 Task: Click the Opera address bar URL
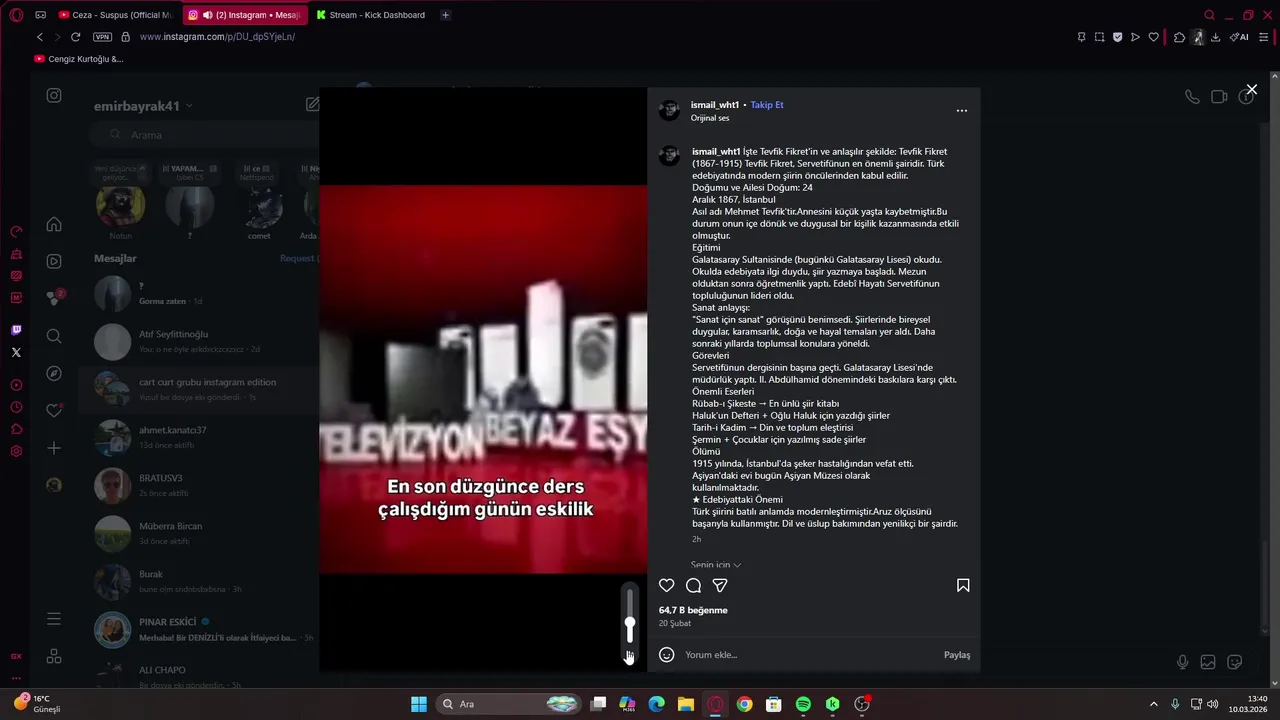coord(217,37)
